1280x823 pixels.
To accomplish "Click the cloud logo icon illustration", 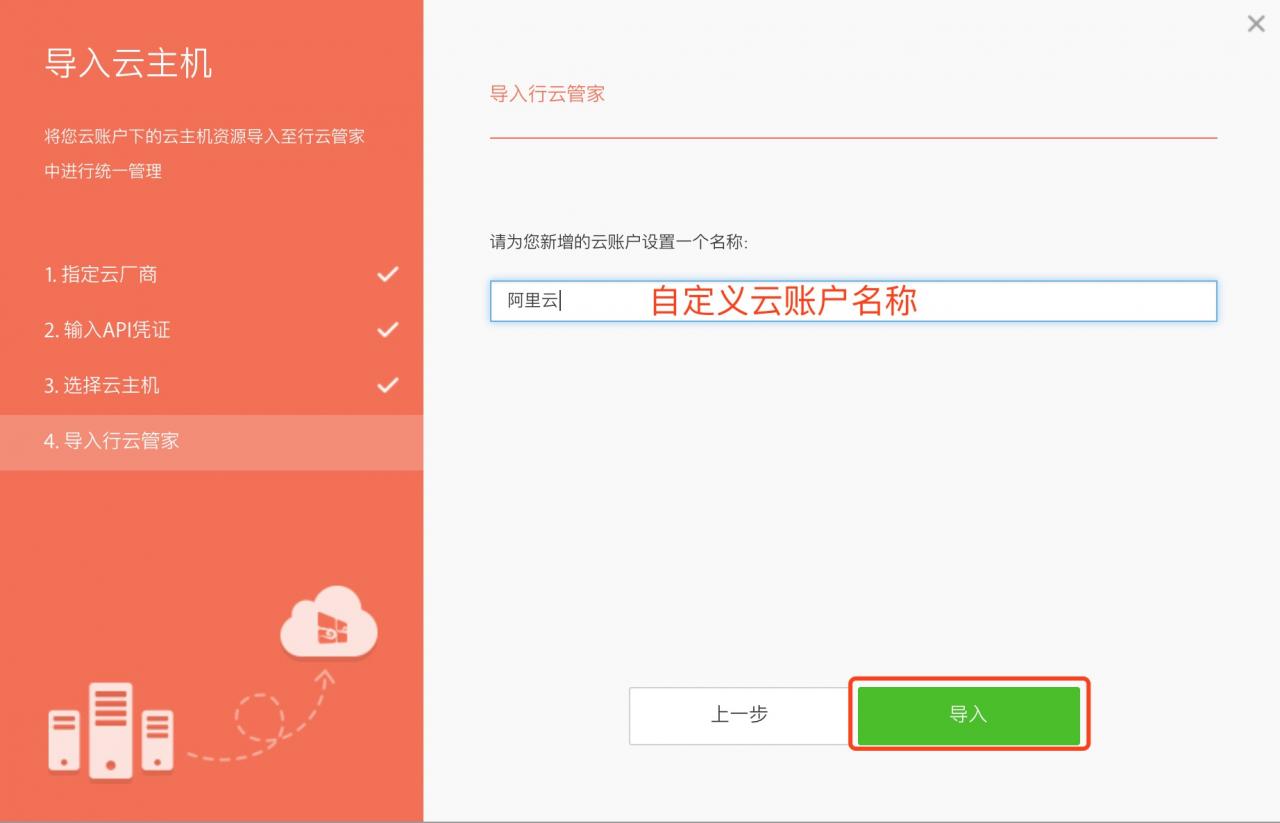I will coord(329,622).
